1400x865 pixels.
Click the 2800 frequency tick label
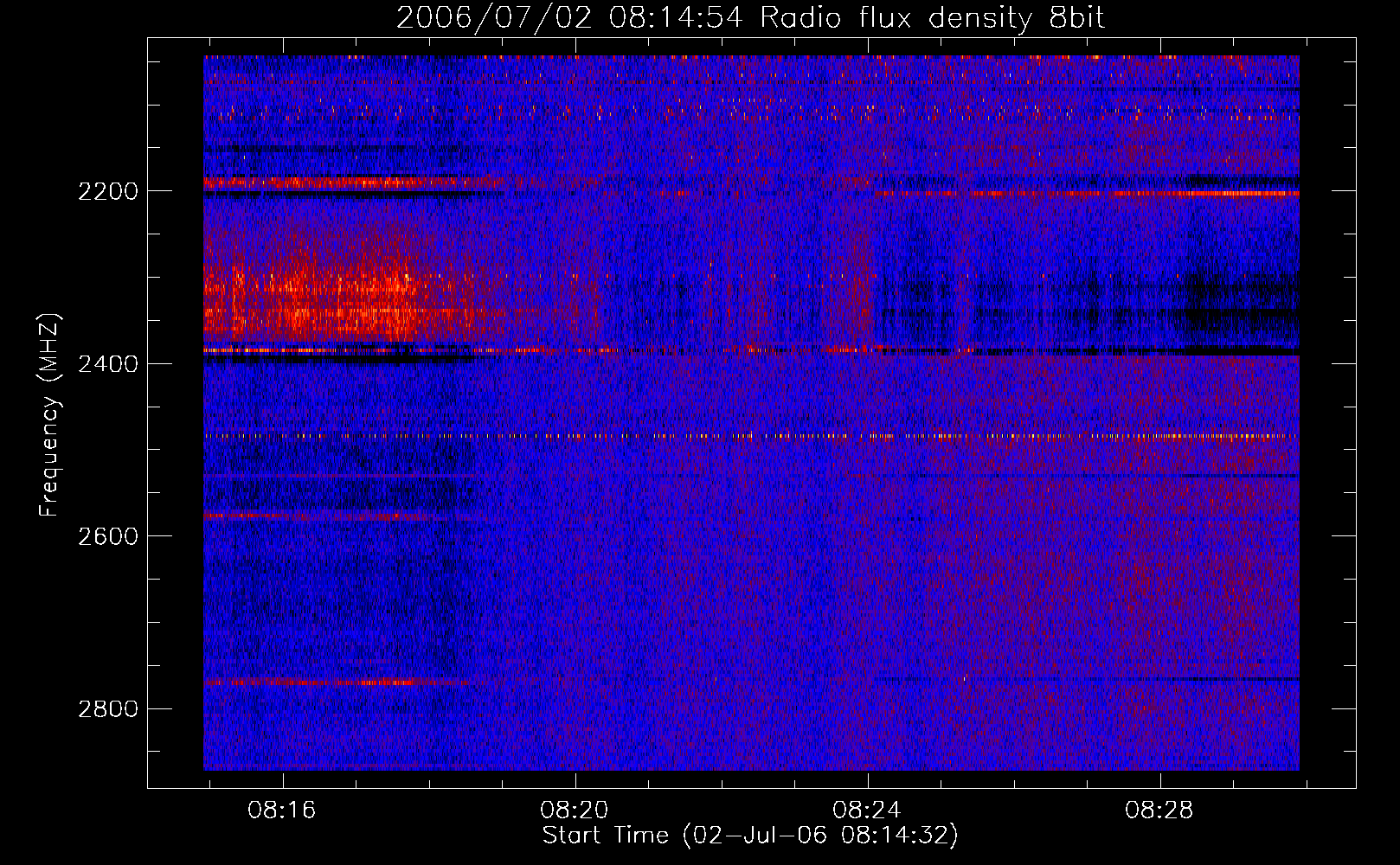[108, 709]
